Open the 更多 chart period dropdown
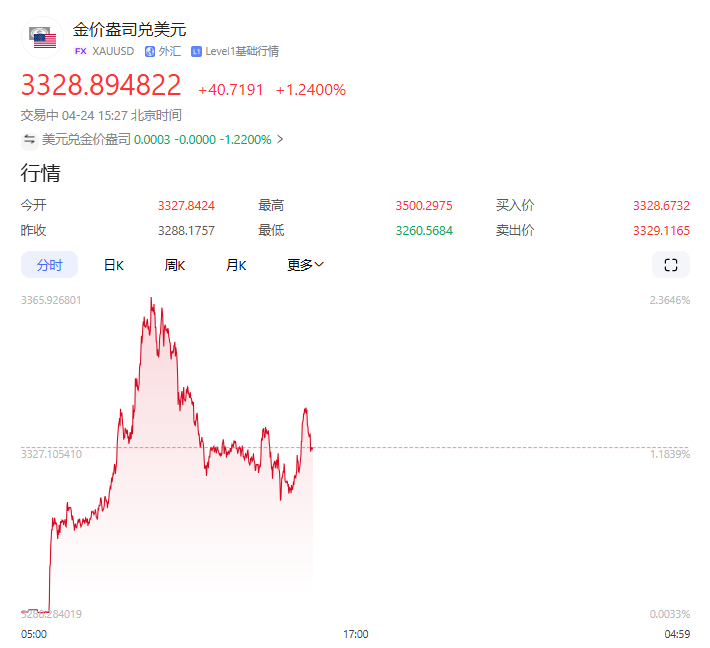The image size is (710, 648). pos(306,265)
